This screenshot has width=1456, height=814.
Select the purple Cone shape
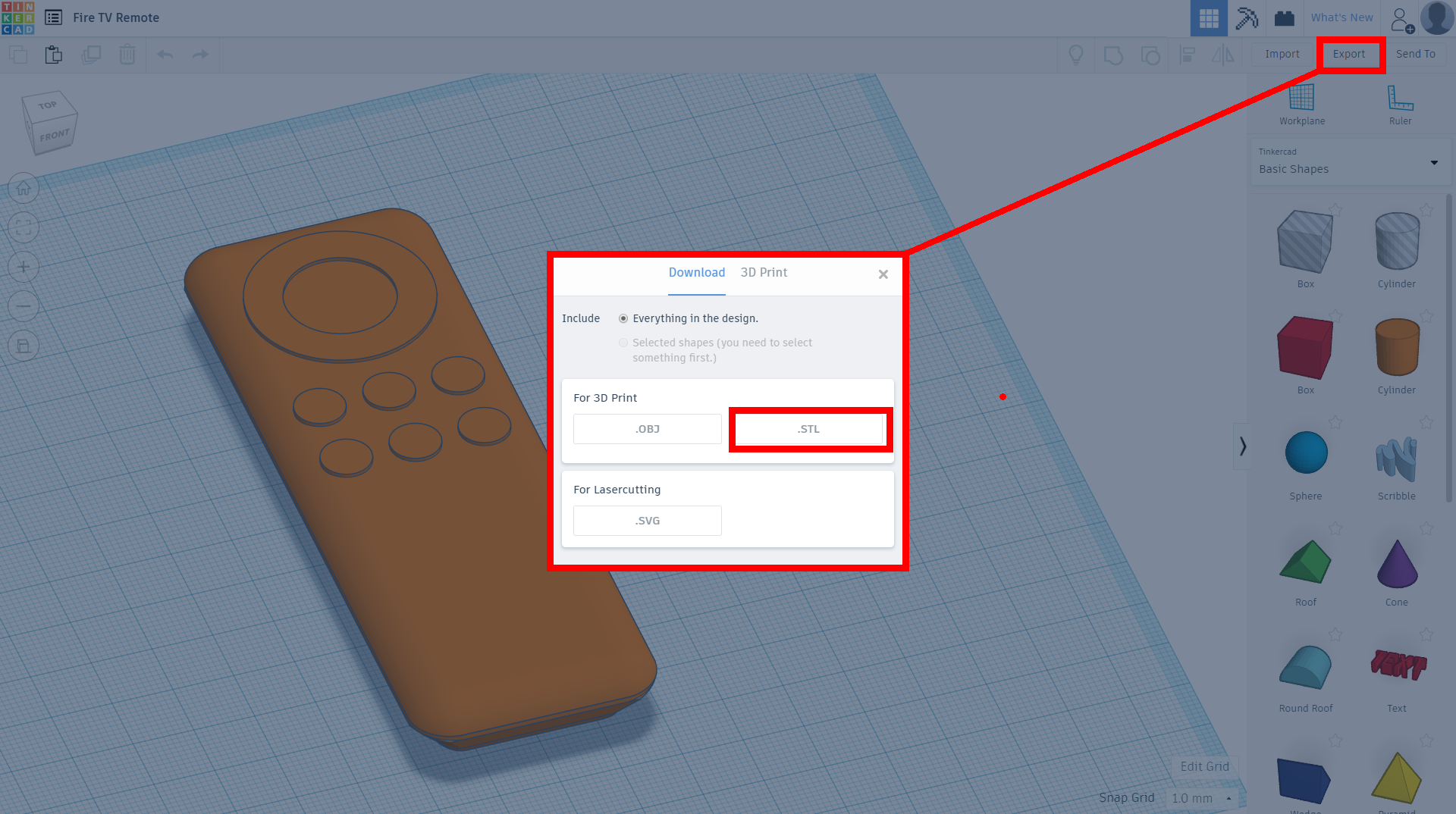(1397, 563)
